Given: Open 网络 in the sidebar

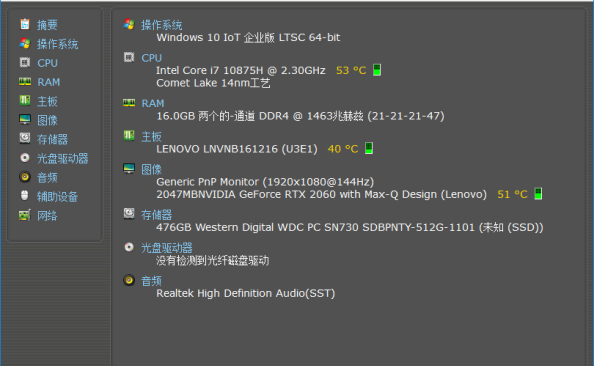Looking at the screenshot, I should 47,216.
